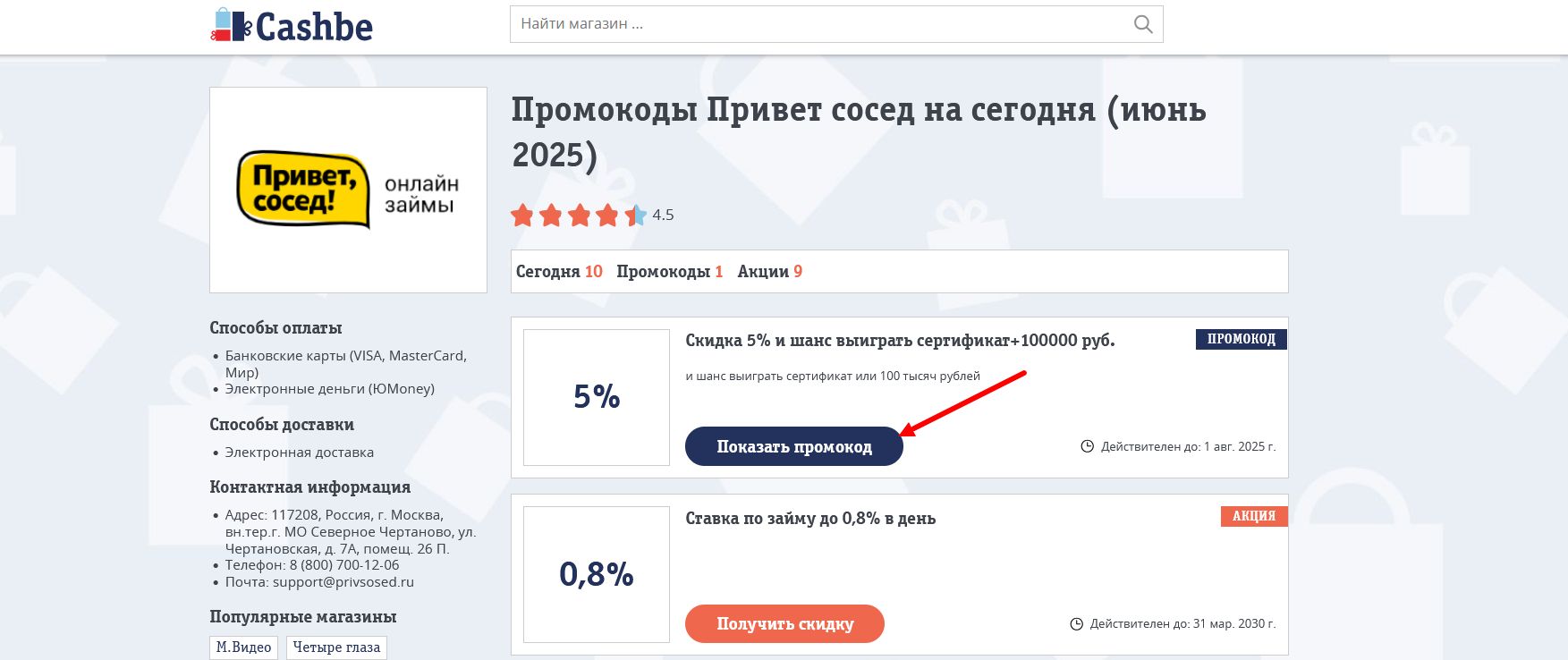
Task: Click clock icon next to 31 мар. 2030 date
Action: 1076,624
